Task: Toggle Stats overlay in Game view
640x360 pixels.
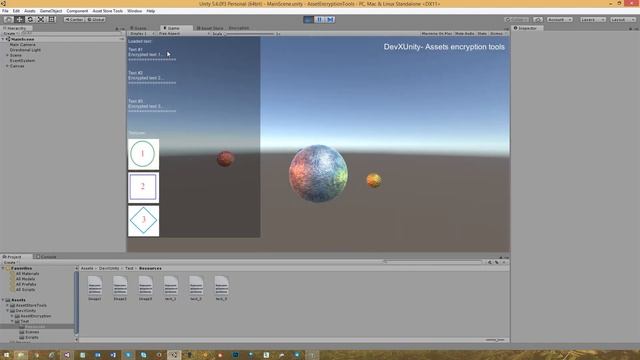Action: click(x=482, y=33)
